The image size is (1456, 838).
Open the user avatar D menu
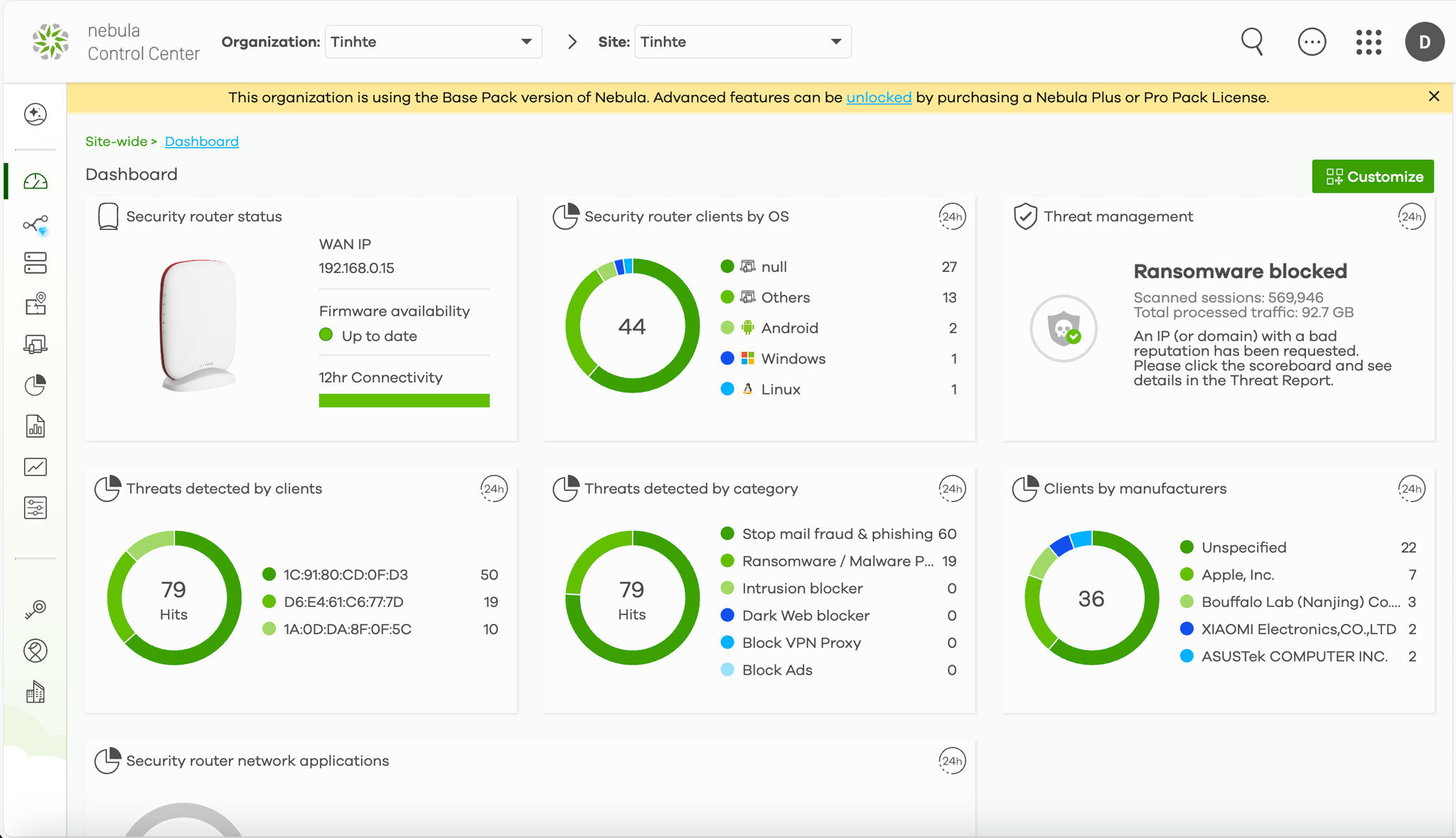point(1425,42)
